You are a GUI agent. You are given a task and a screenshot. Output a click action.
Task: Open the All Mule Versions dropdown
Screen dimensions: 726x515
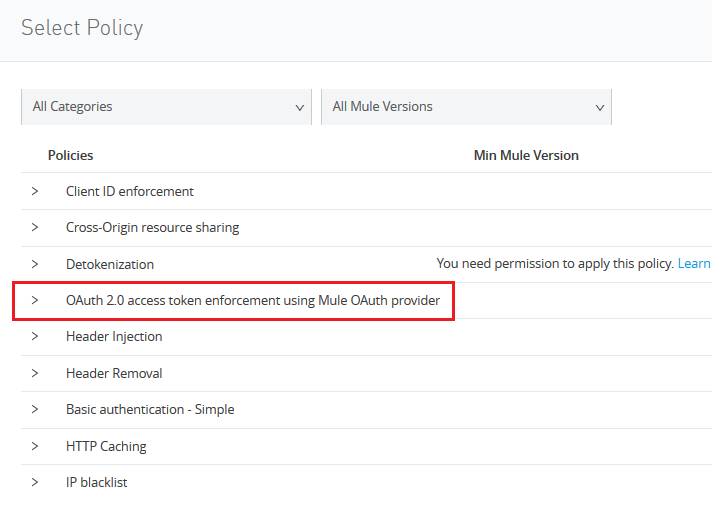(466, 107)
